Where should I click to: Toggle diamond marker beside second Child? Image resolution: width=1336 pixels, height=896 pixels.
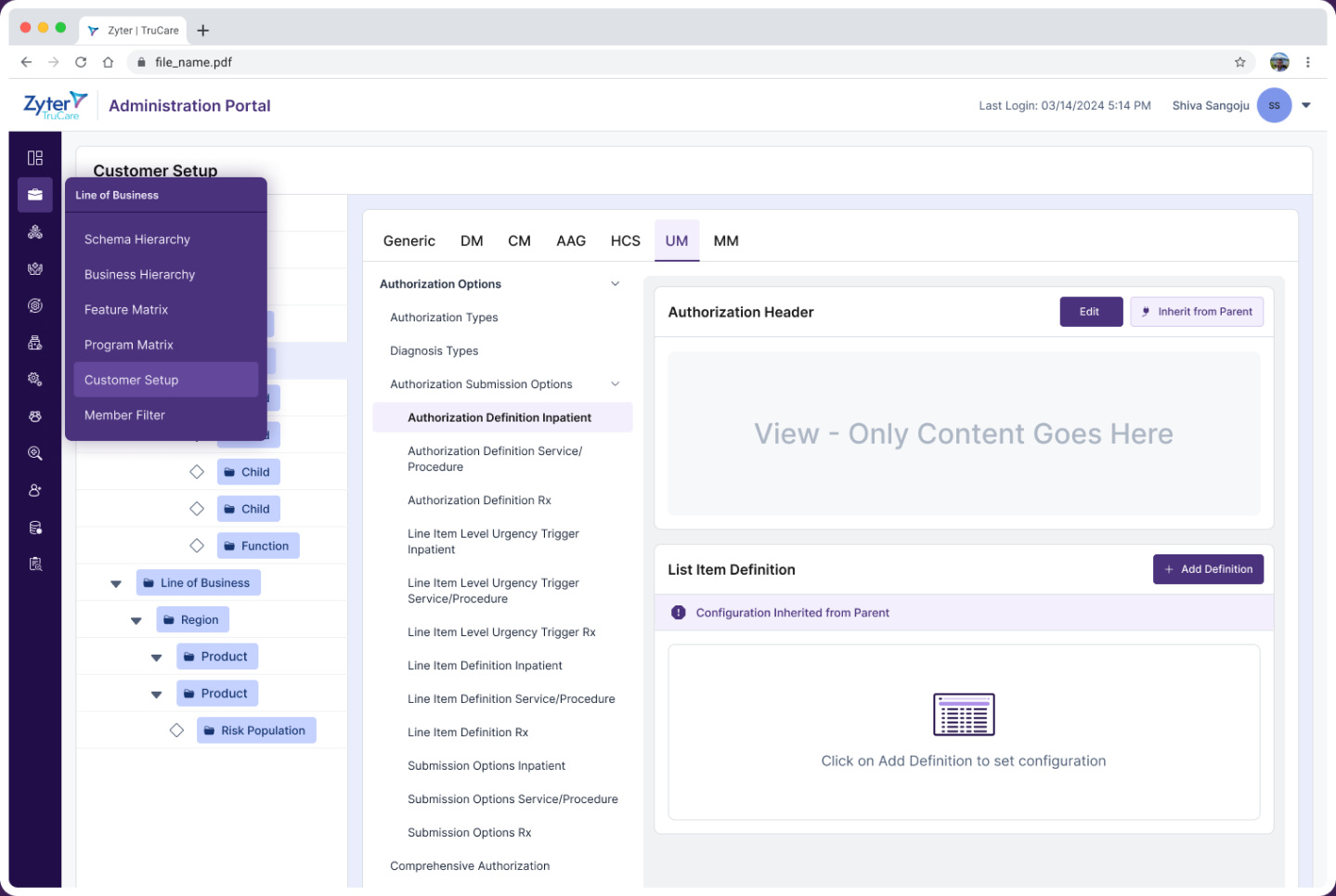tap(197, 509)
